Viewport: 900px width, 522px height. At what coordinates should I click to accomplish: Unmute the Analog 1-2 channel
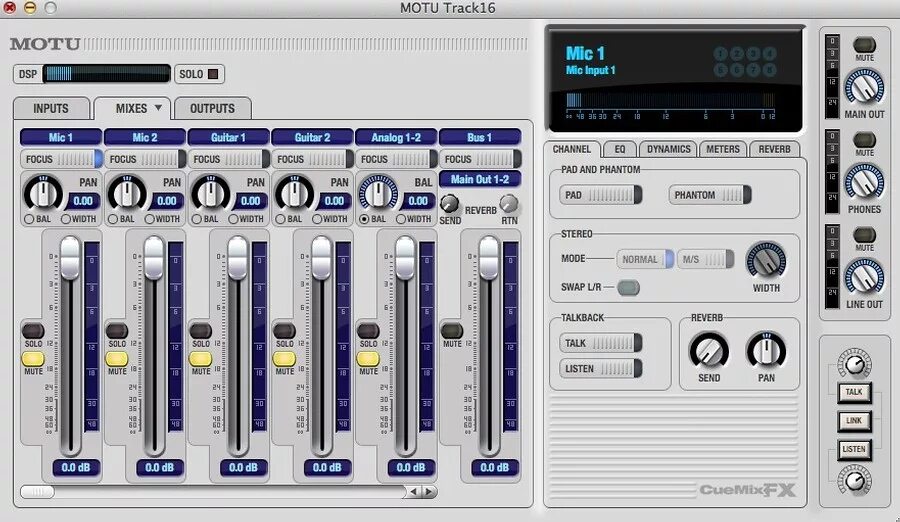(368, 359)
